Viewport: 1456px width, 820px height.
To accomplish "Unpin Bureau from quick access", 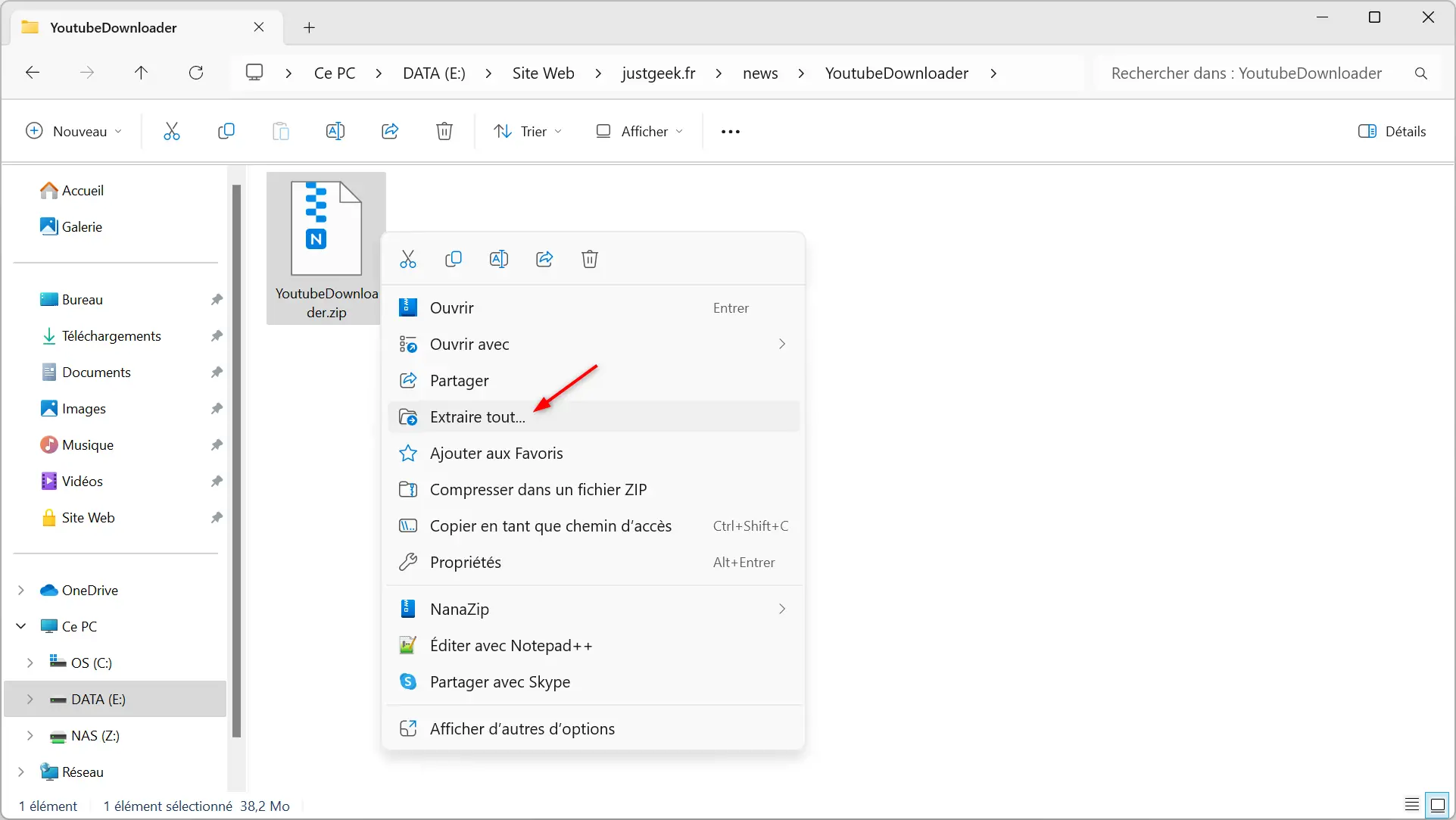I will (217, 300).
